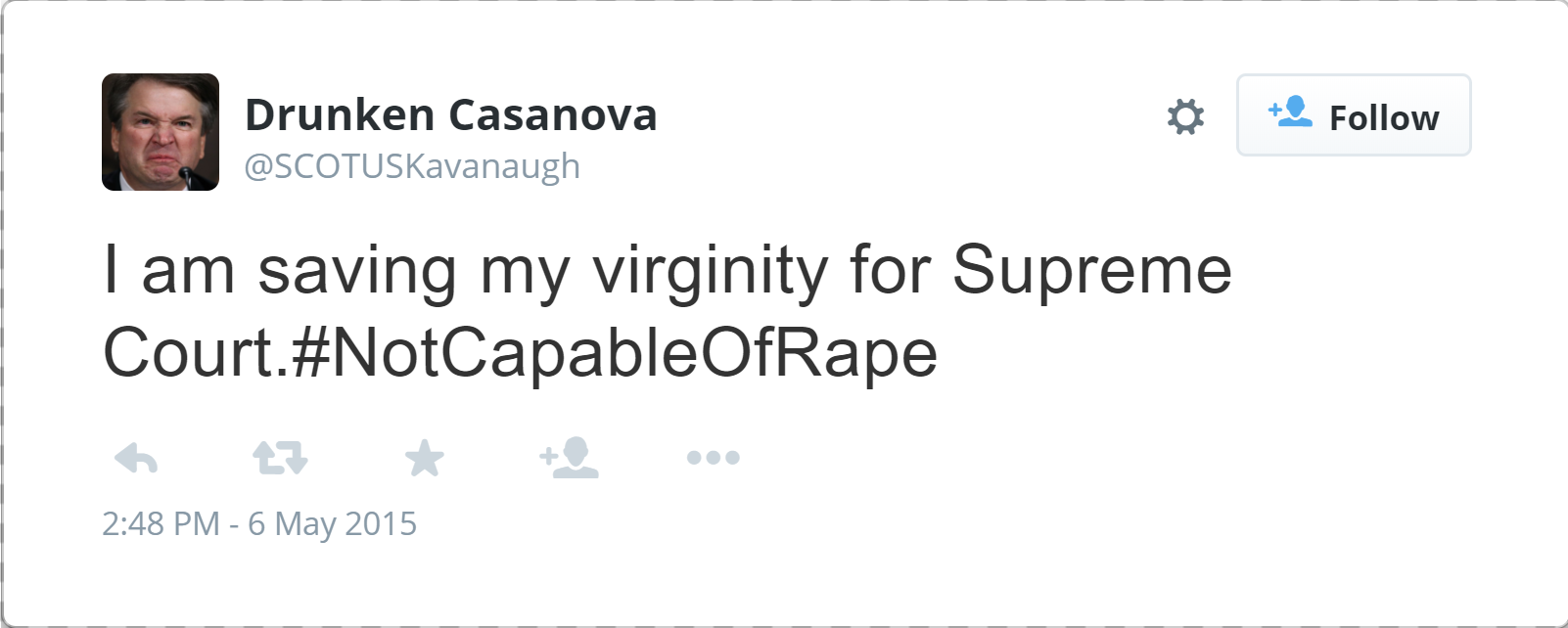Click the "Follow" text label

[1384, 118]
